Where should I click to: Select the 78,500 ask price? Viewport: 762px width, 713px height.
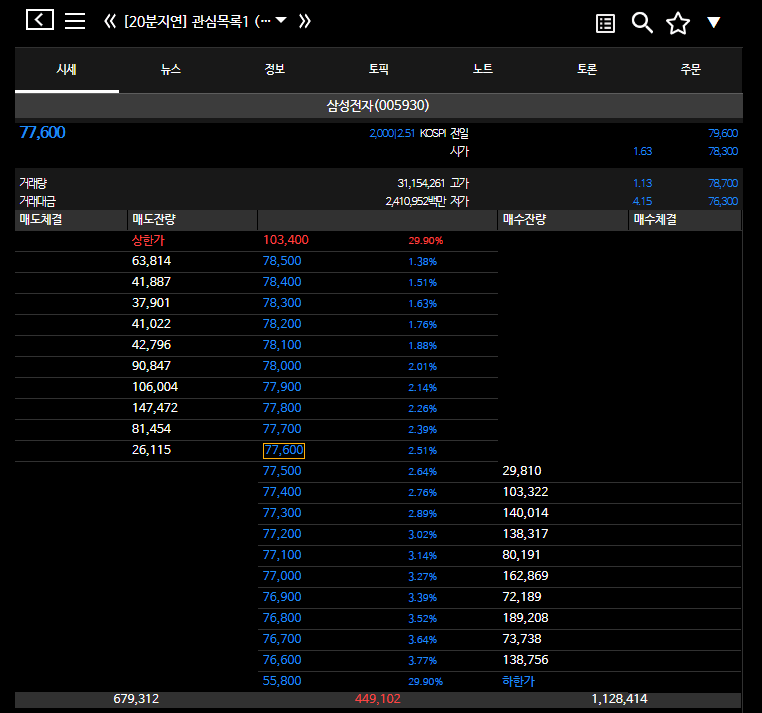point(282,261)
